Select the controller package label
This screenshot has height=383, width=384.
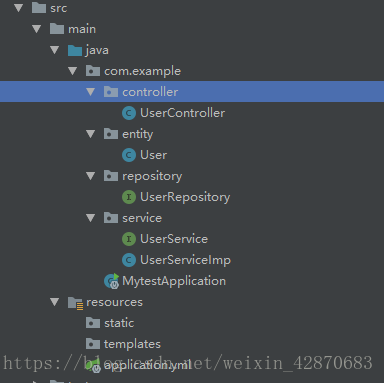(150, 92)
